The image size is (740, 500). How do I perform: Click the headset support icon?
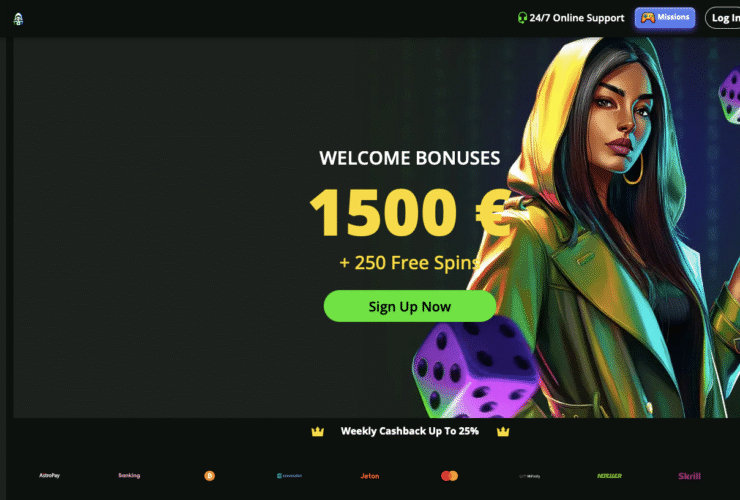[522, 18]
